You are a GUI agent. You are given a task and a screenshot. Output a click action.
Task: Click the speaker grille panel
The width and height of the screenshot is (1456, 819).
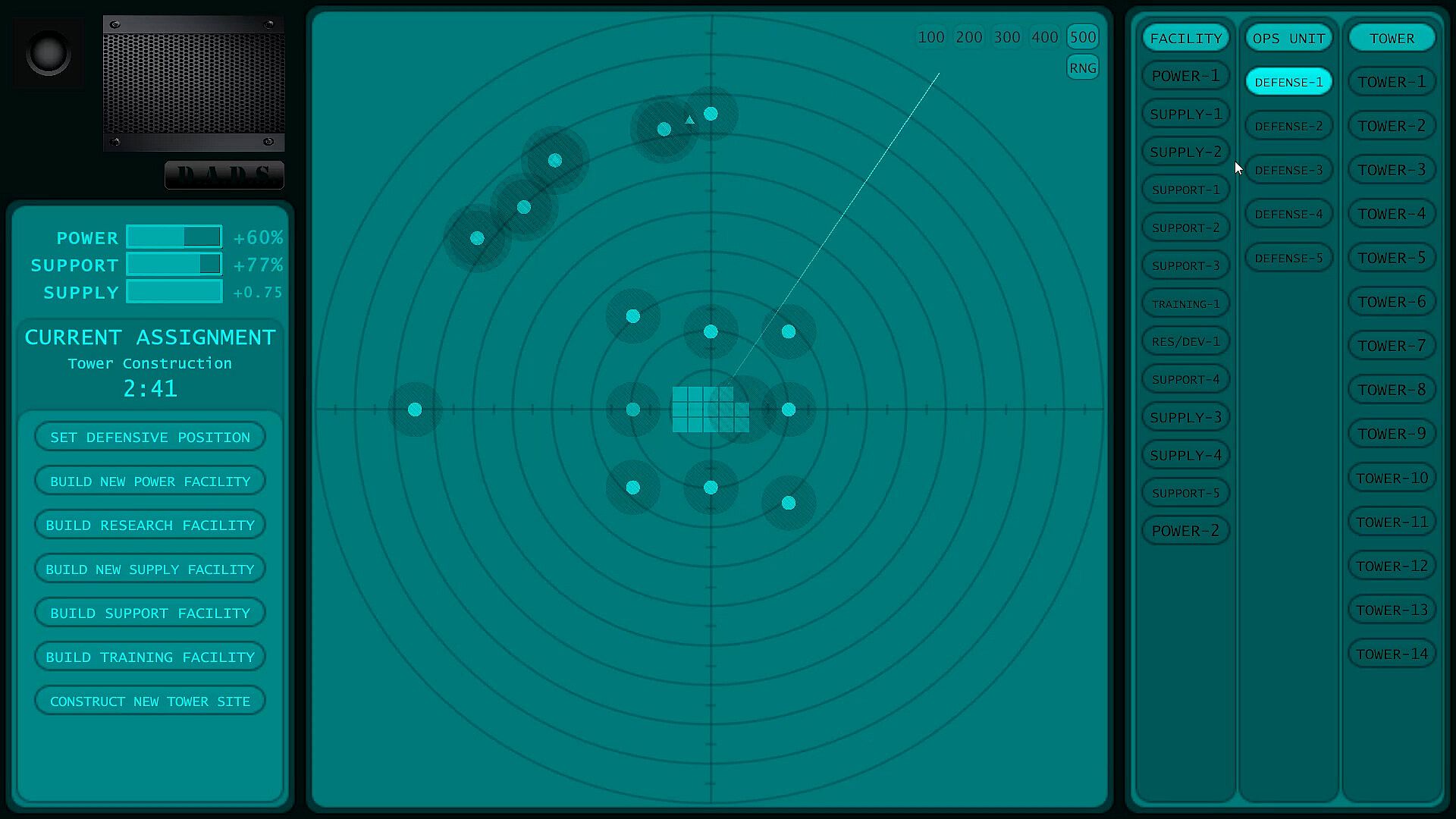[x=194, y=83]
